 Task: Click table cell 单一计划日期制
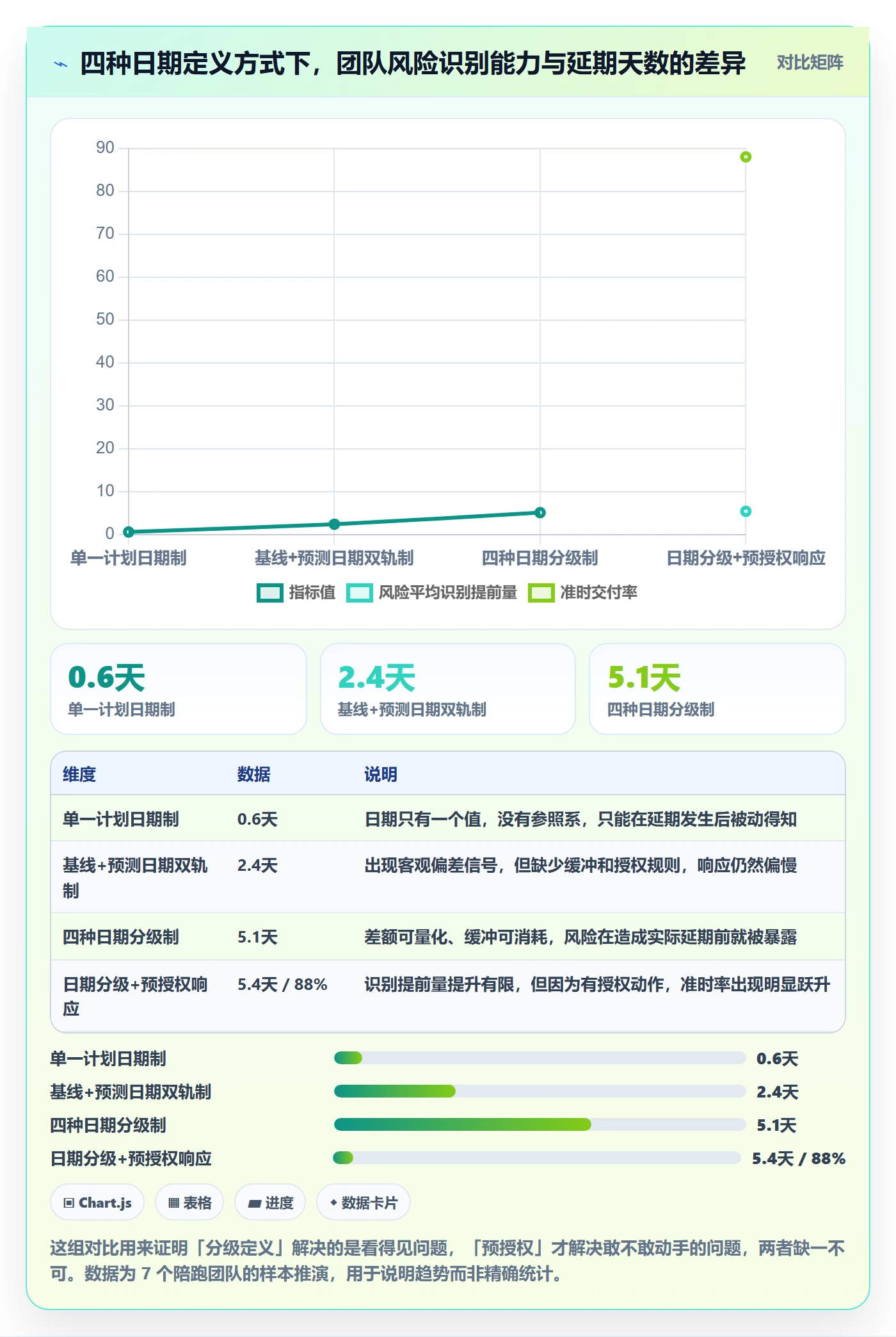(121, 819)
